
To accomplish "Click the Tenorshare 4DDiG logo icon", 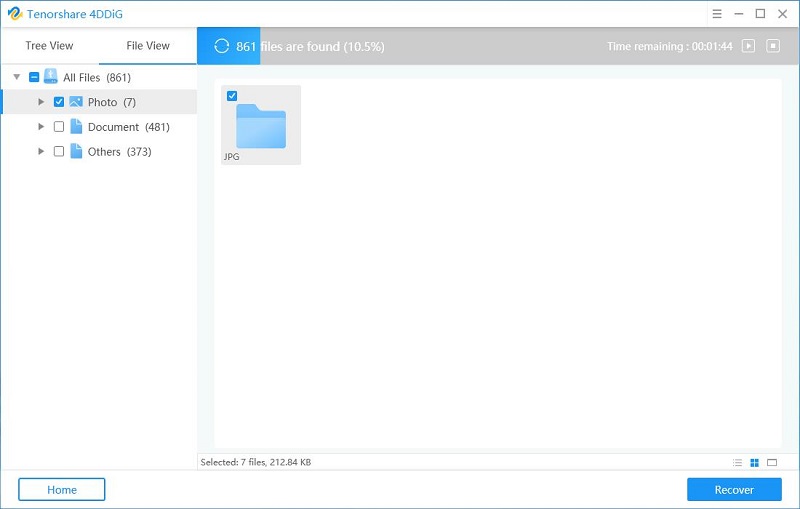I will tap(15, 14).
